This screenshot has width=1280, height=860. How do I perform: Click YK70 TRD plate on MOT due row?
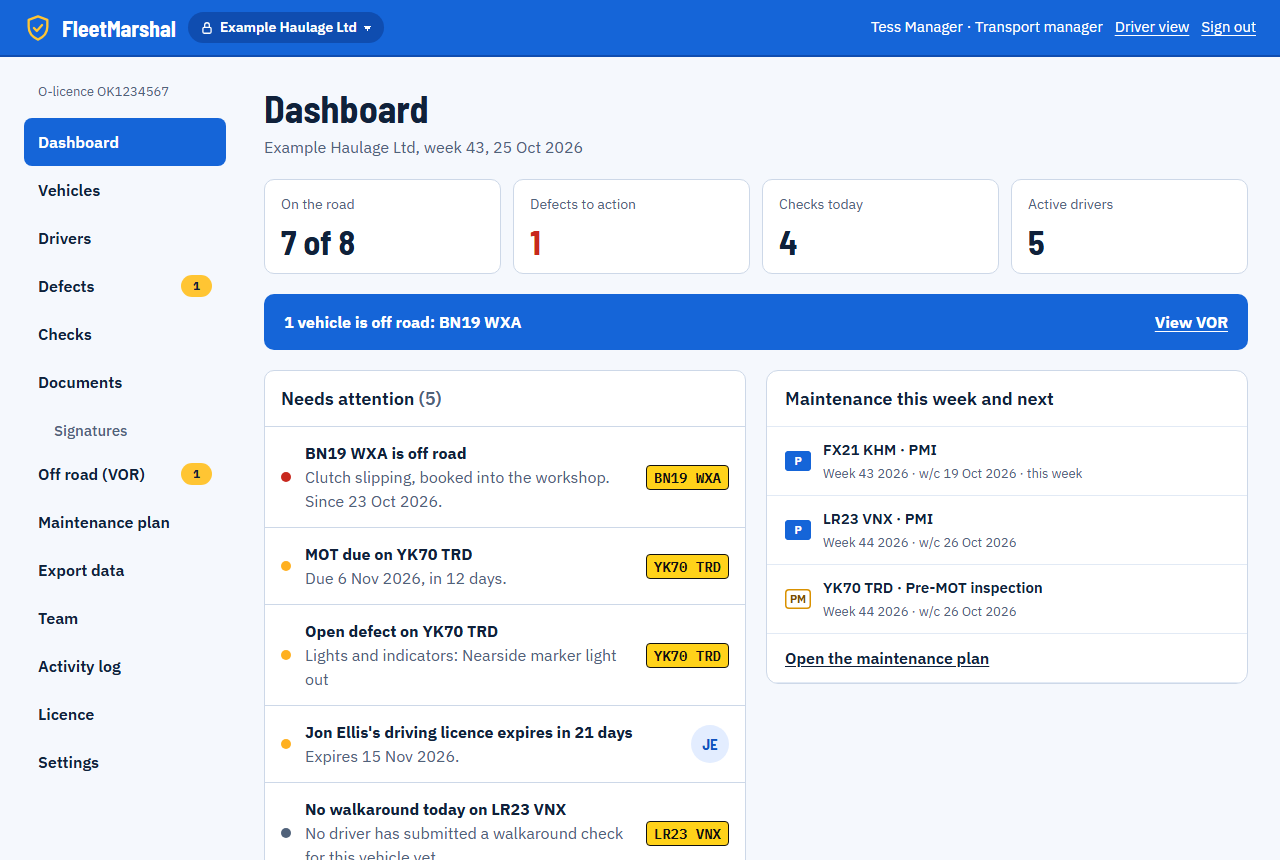(687, 567)
